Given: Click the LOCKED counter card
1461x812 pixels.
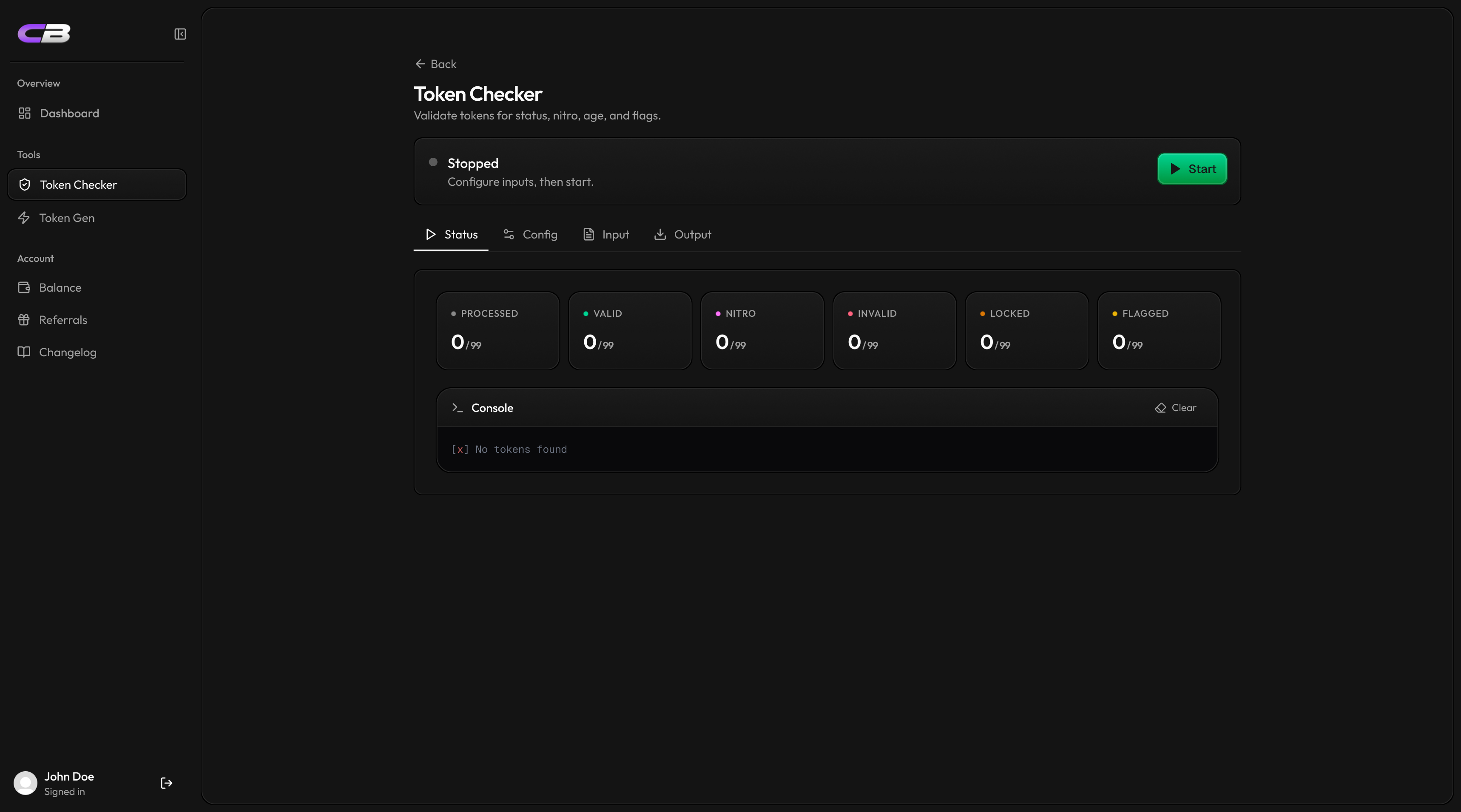Looking at the screenshot, I should click(x=1026, y=331).
